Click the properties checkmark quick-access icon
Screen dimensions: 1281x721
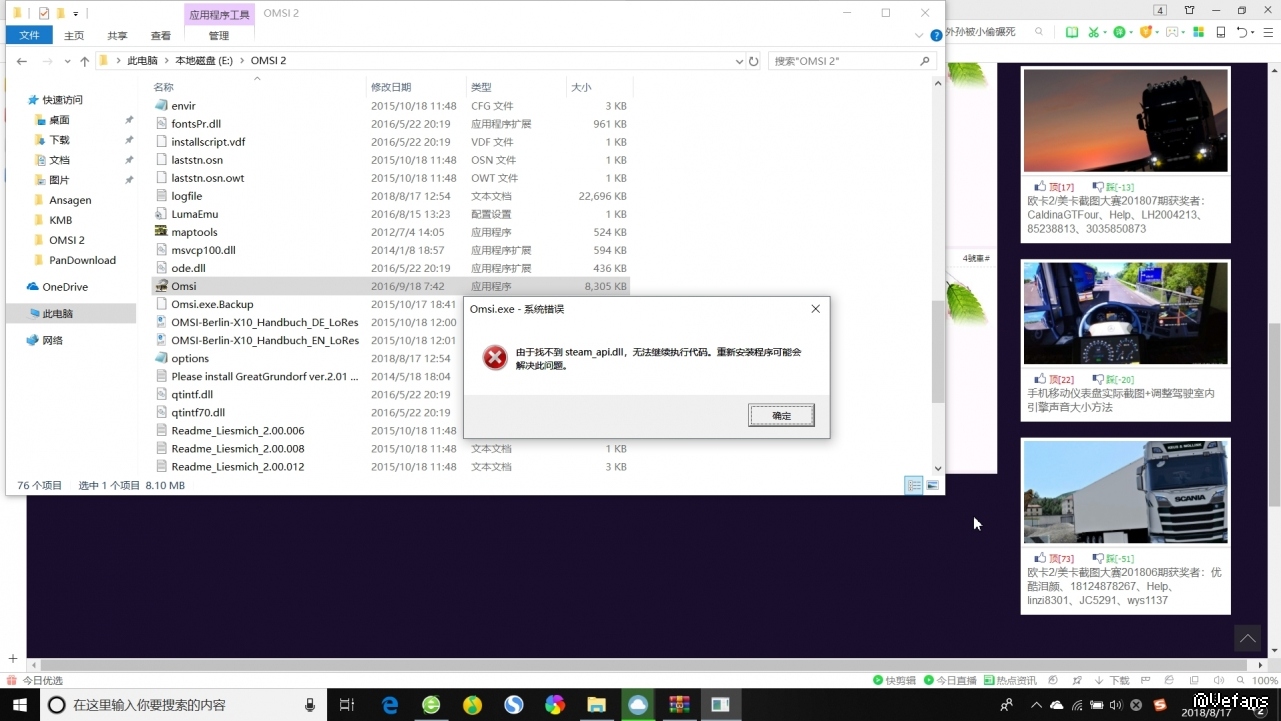coord(43,14)
